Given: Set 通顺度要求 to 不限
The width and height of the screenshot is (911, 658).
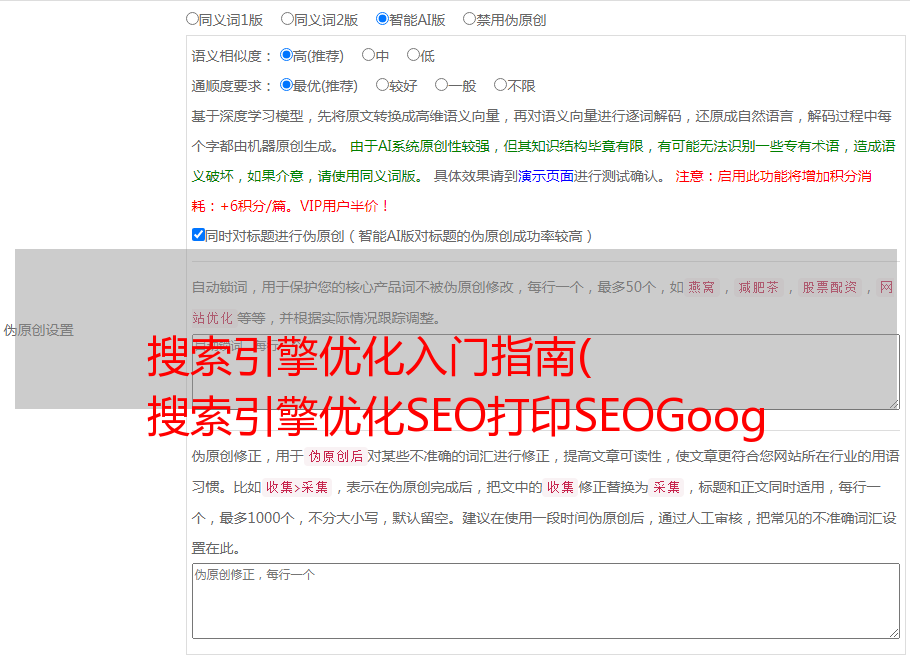Looking at the screenshot, I should [x=500, y=85].
